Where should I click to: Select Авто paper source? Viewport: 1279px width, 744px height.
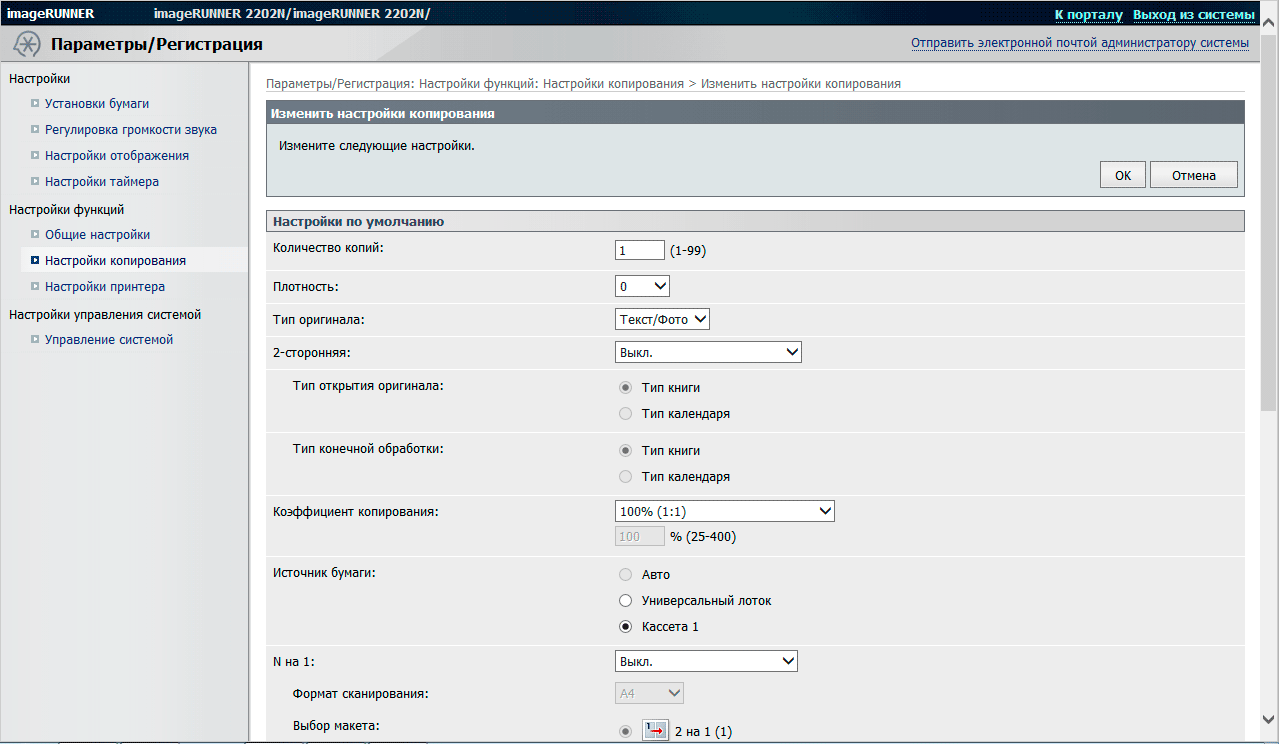click(x=626, y=575)
